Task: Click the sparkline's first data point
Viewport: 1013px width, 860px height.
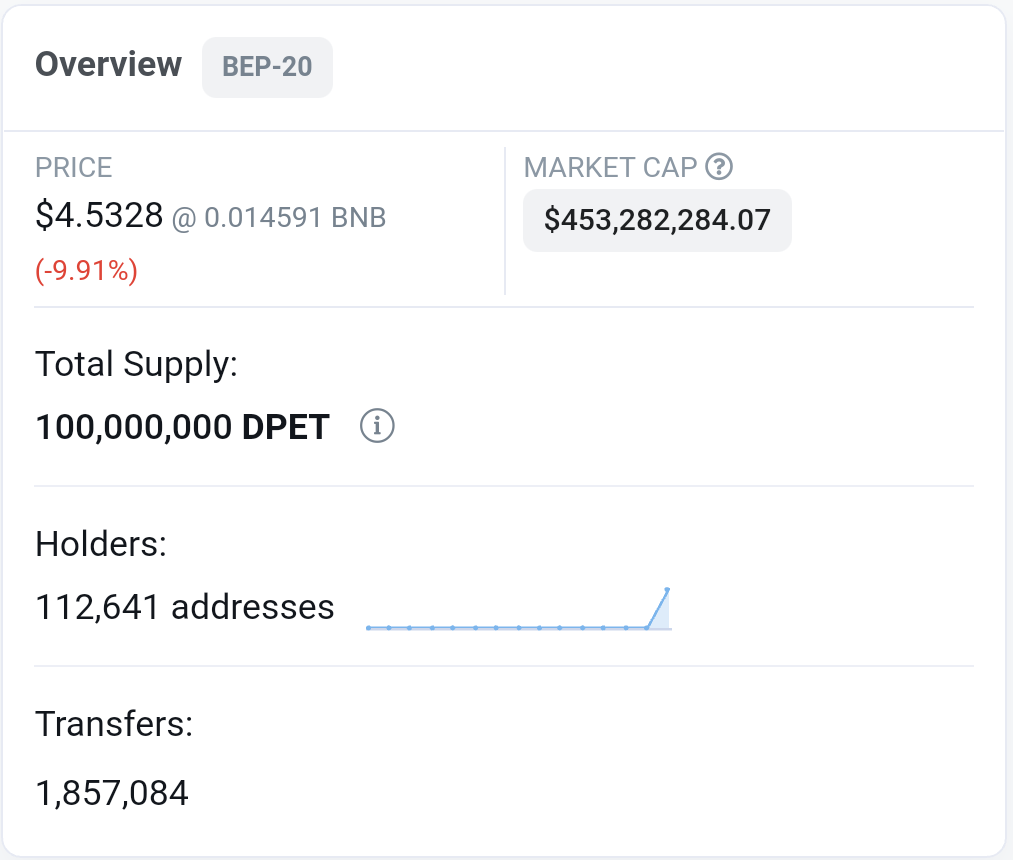Action: 368,627
